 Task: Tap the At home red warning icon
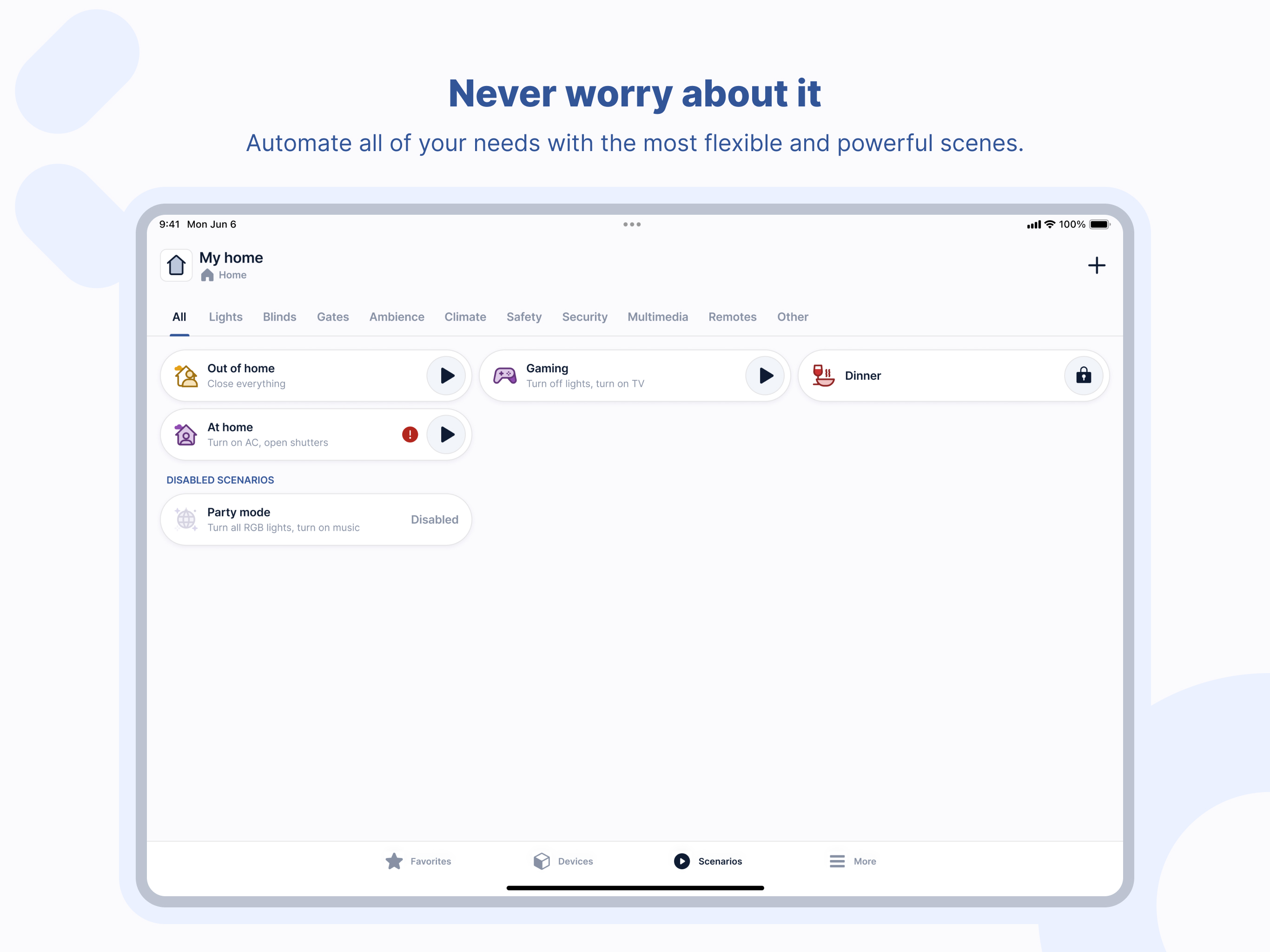(x=410, y=435)
